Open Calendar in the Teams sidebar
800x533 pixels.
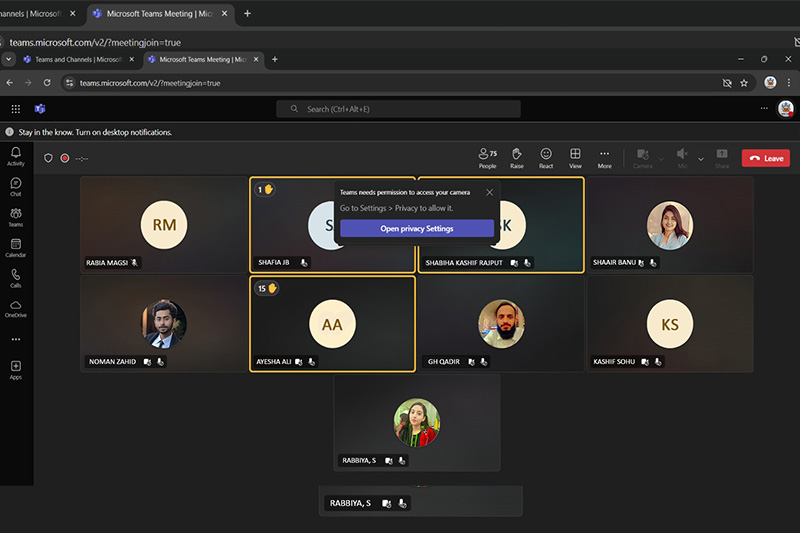[16, 247]
